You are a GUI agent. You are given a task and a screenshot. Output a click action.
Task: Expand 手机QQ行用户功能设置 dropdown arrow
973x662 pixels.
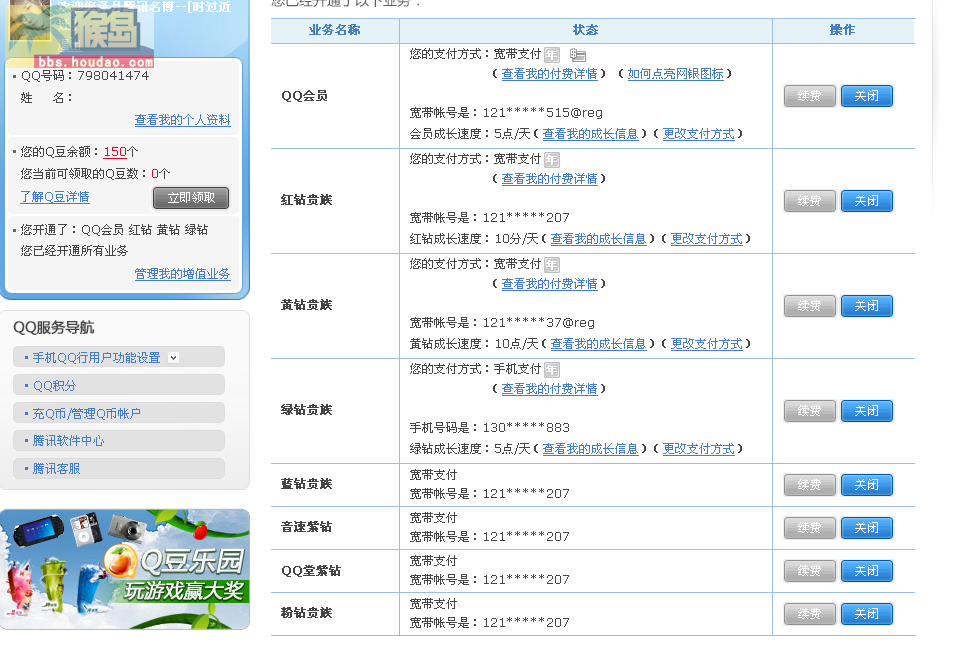click(x=174, y=357)
